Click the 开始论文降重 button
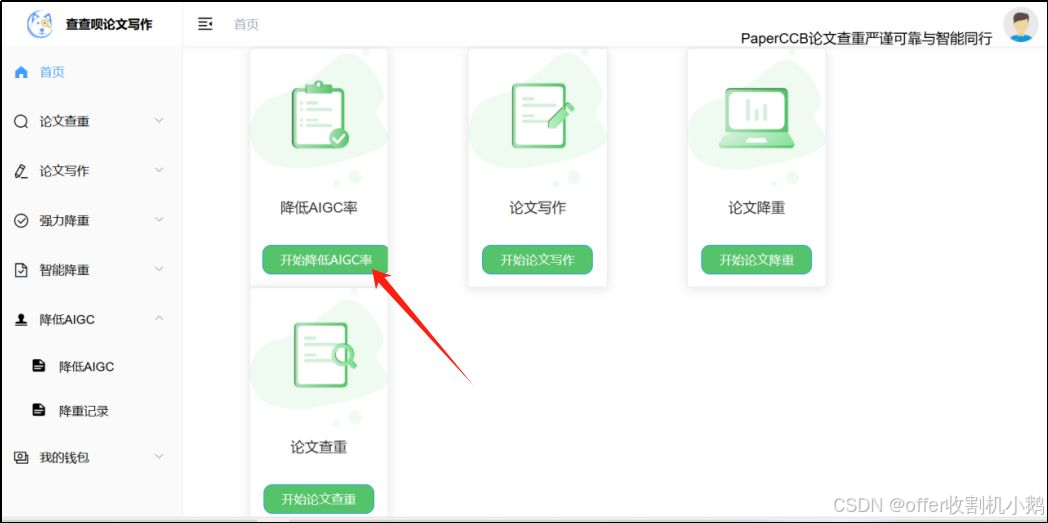This screenshot has width=1048, height=523. tap(757, 260)
